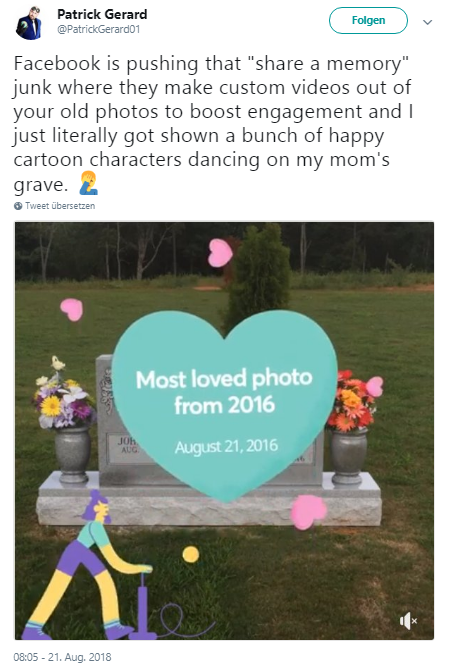Click the August 21, 2016 date text
449x671 pixels.
pos(226,446)
